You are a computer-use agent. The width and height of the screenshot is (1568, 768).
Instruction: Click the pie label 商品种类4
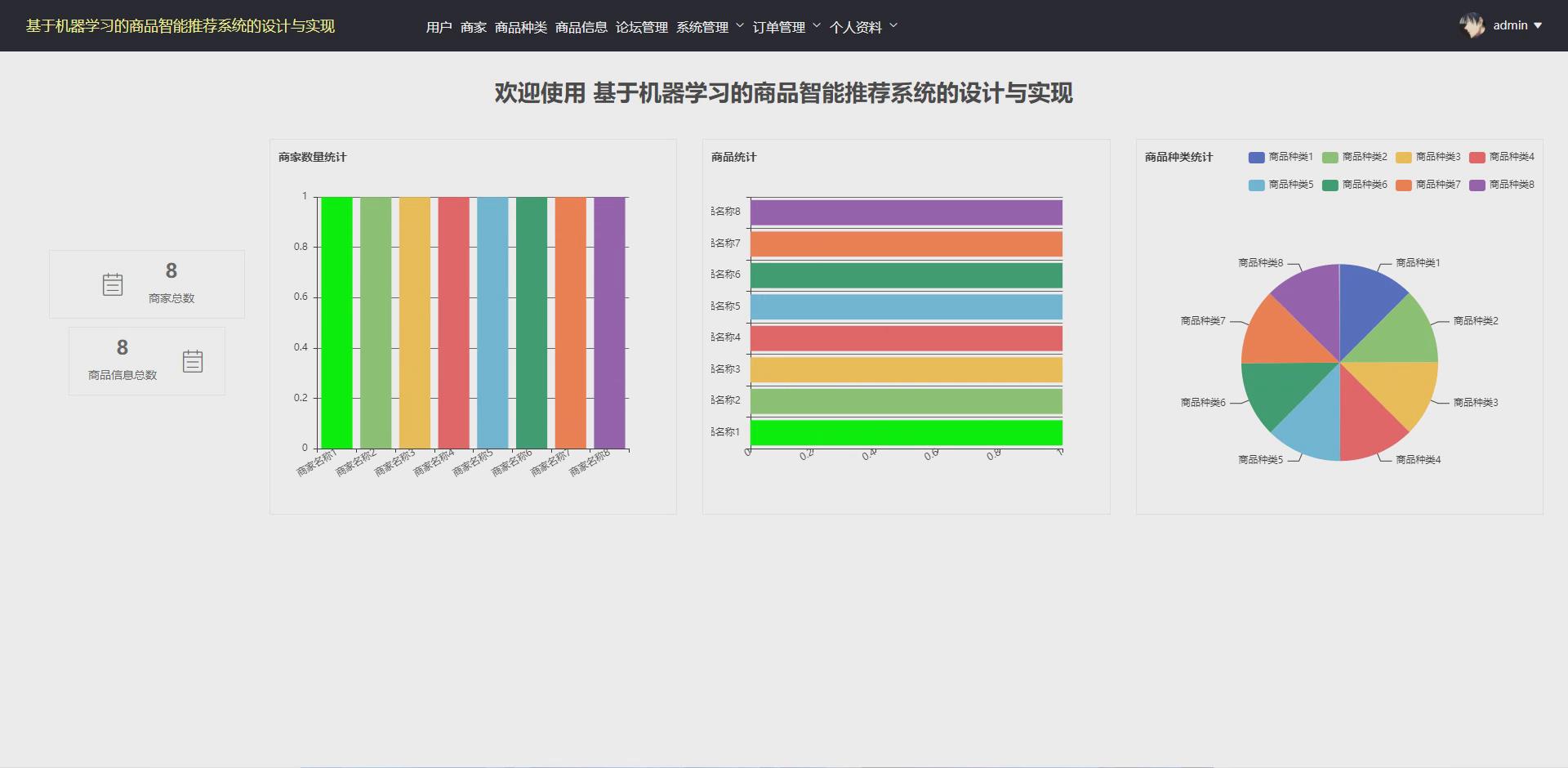click(x=1419, y=460)
